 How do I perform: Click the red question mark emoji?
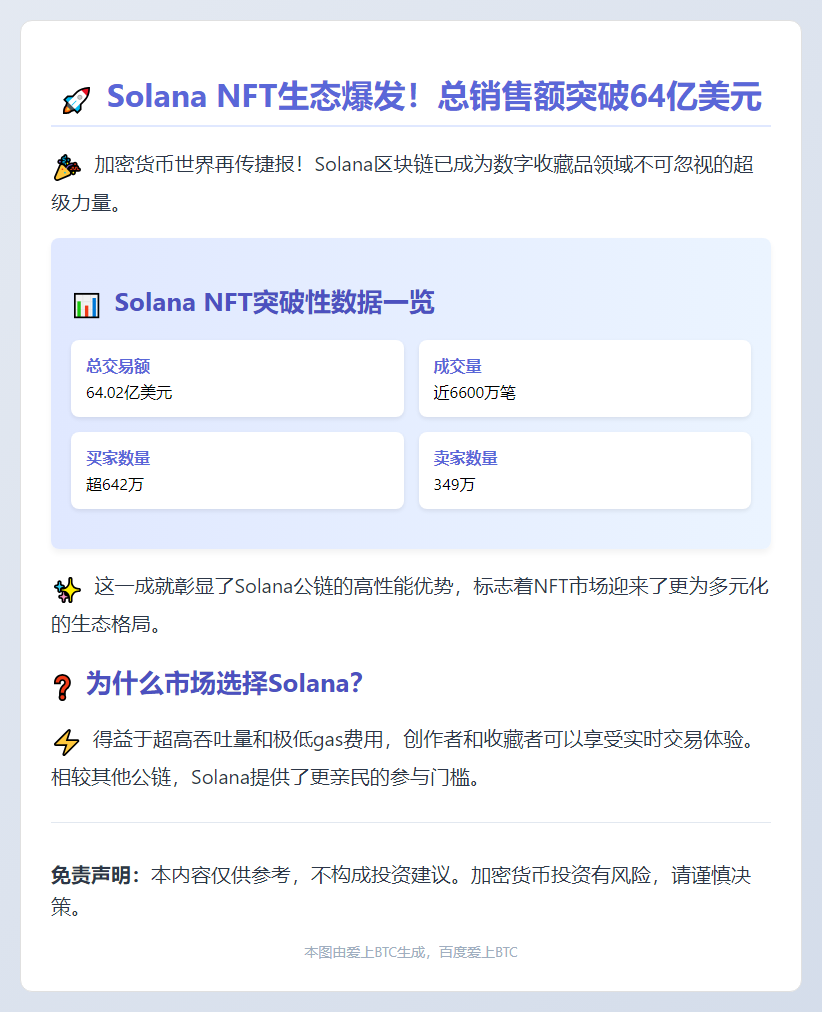pyautogui.click(x=63, y=687)
